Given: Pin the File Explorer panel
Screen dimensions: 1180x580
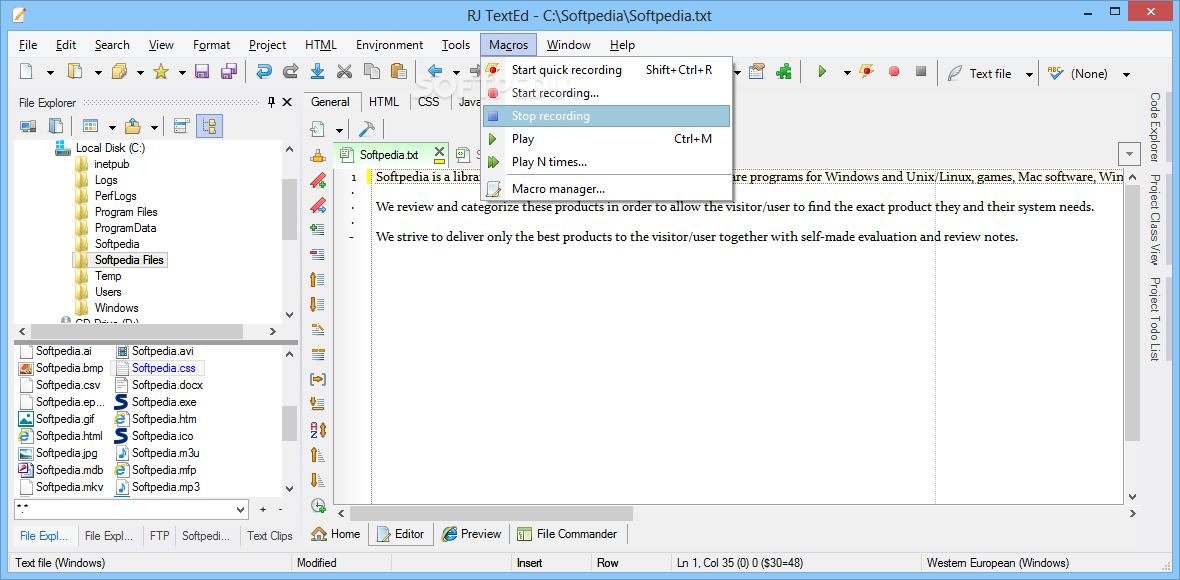Looking at the screenshot, I should coord(272,102).
